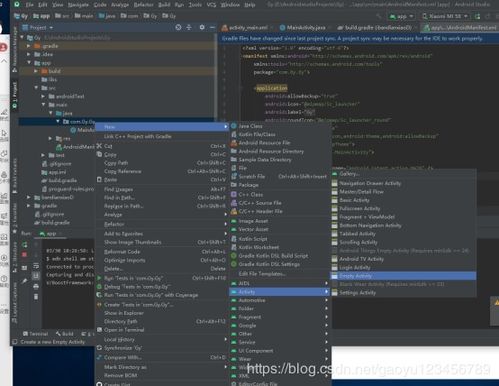
Task: Toggle the 1: Project side tool window
Action: tap(15, 95)
